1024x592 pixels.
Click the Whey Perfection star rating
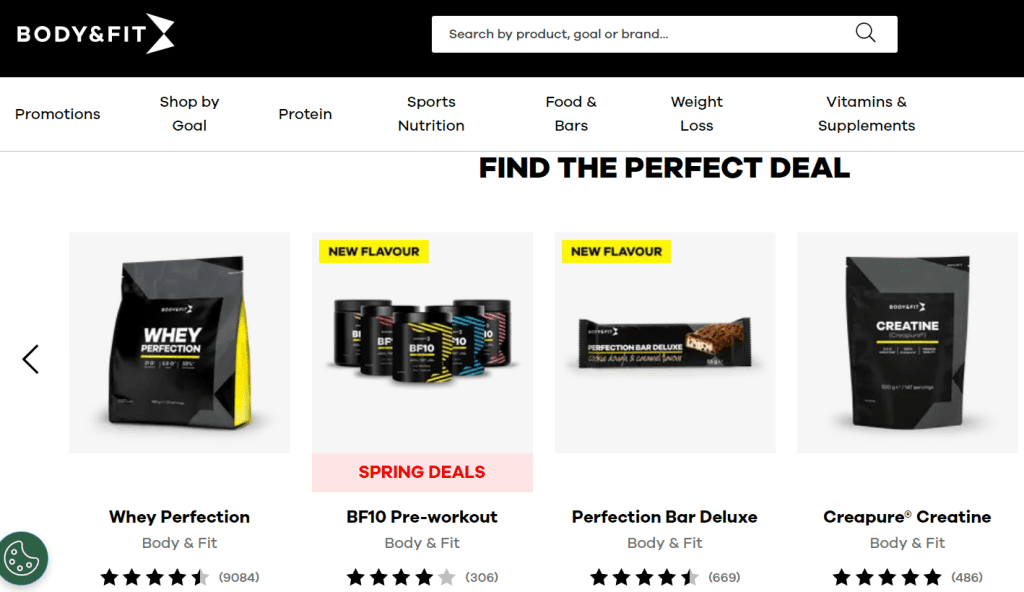[x=154, y=577]
